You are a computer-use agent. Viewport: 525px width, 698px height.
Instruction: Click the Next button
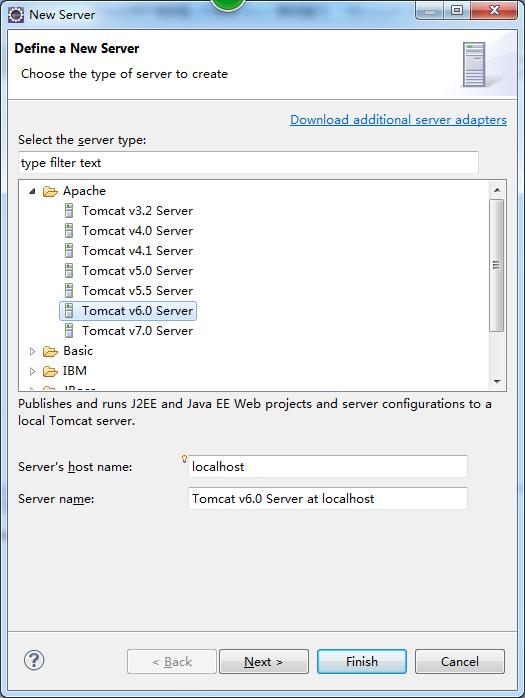pyautogui.click(x=264, y=661)
